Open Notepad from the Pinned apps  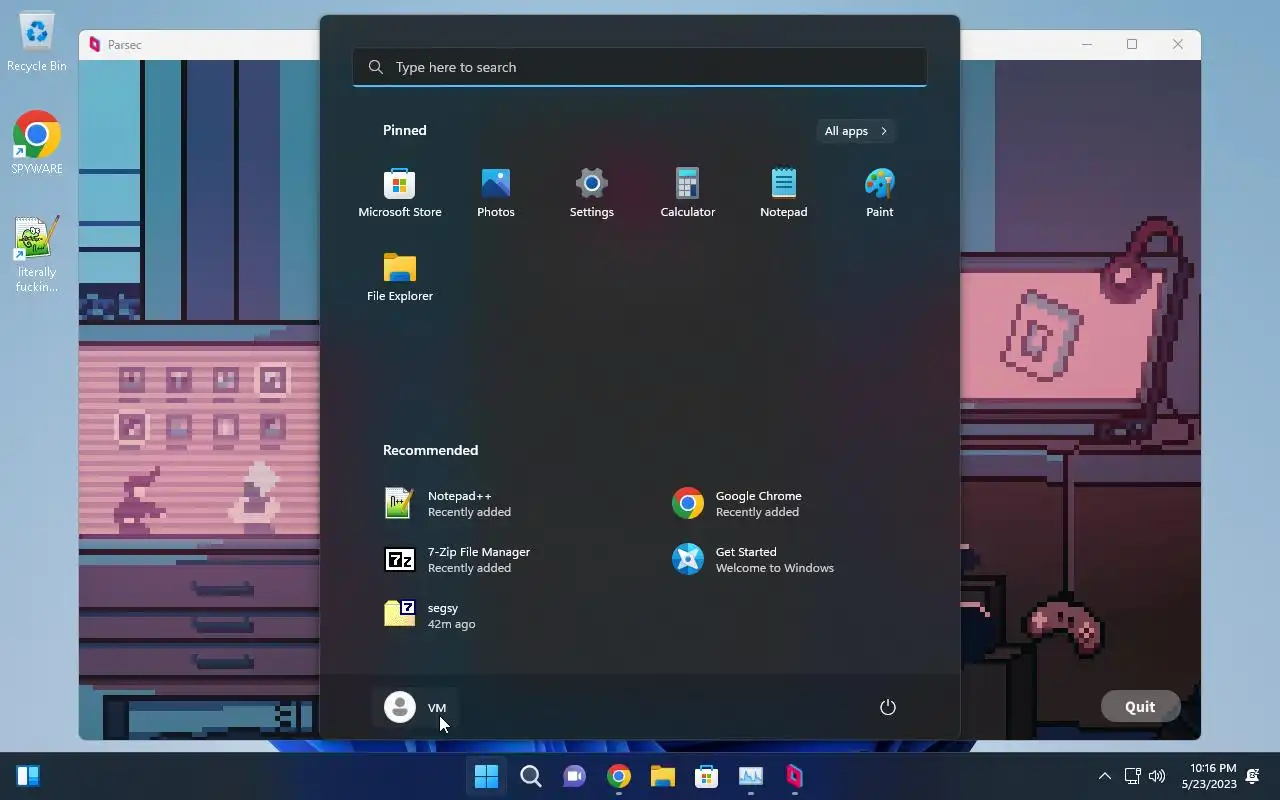784,193
